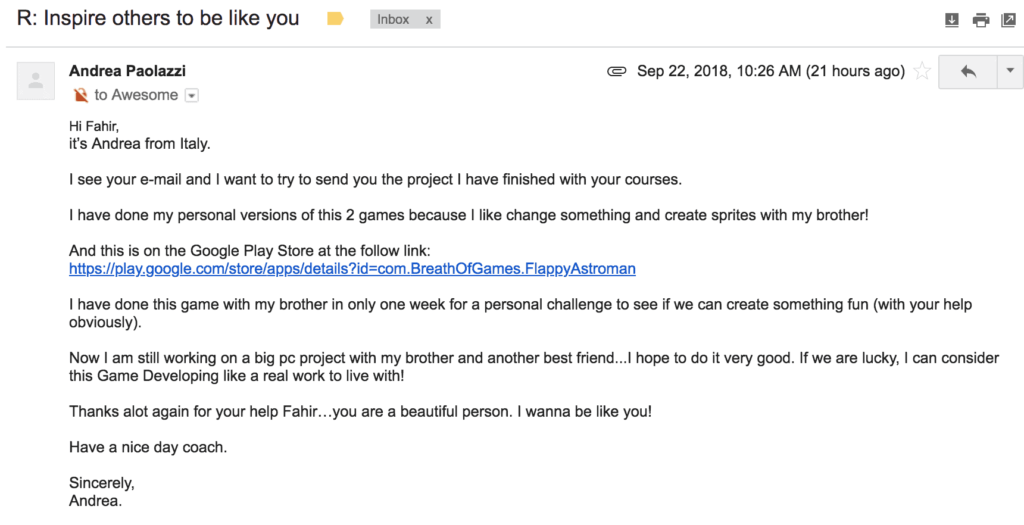Click the 'to Awesome' recipient text
Viewport: 1024px width, 525px height.
[x=136, y=95]
